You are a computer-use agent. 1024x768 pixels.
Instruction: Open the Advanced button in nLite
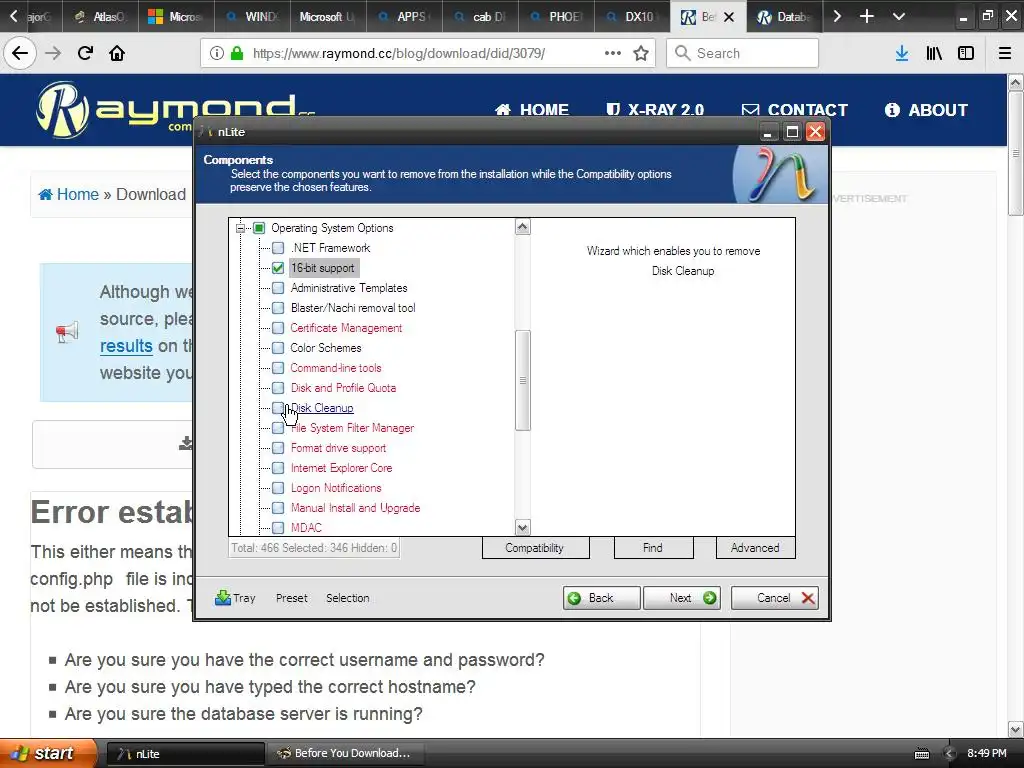pos(755,548)
